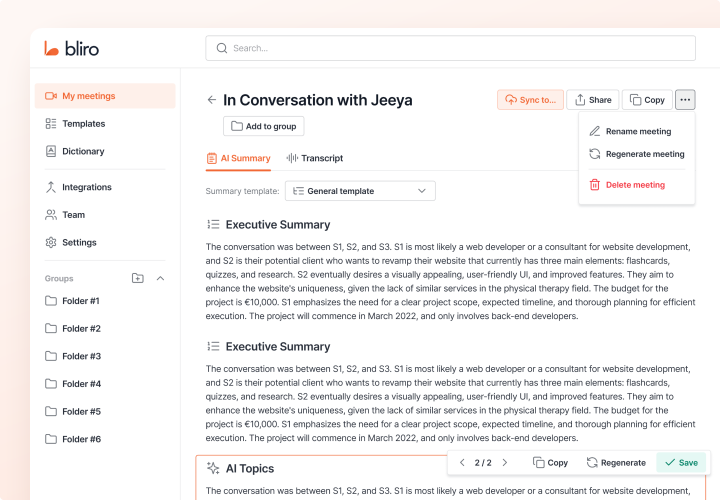Open My meetings in sidebar
Image resolution: width=720 pixels, height=500 pixels.
[105, 96]
